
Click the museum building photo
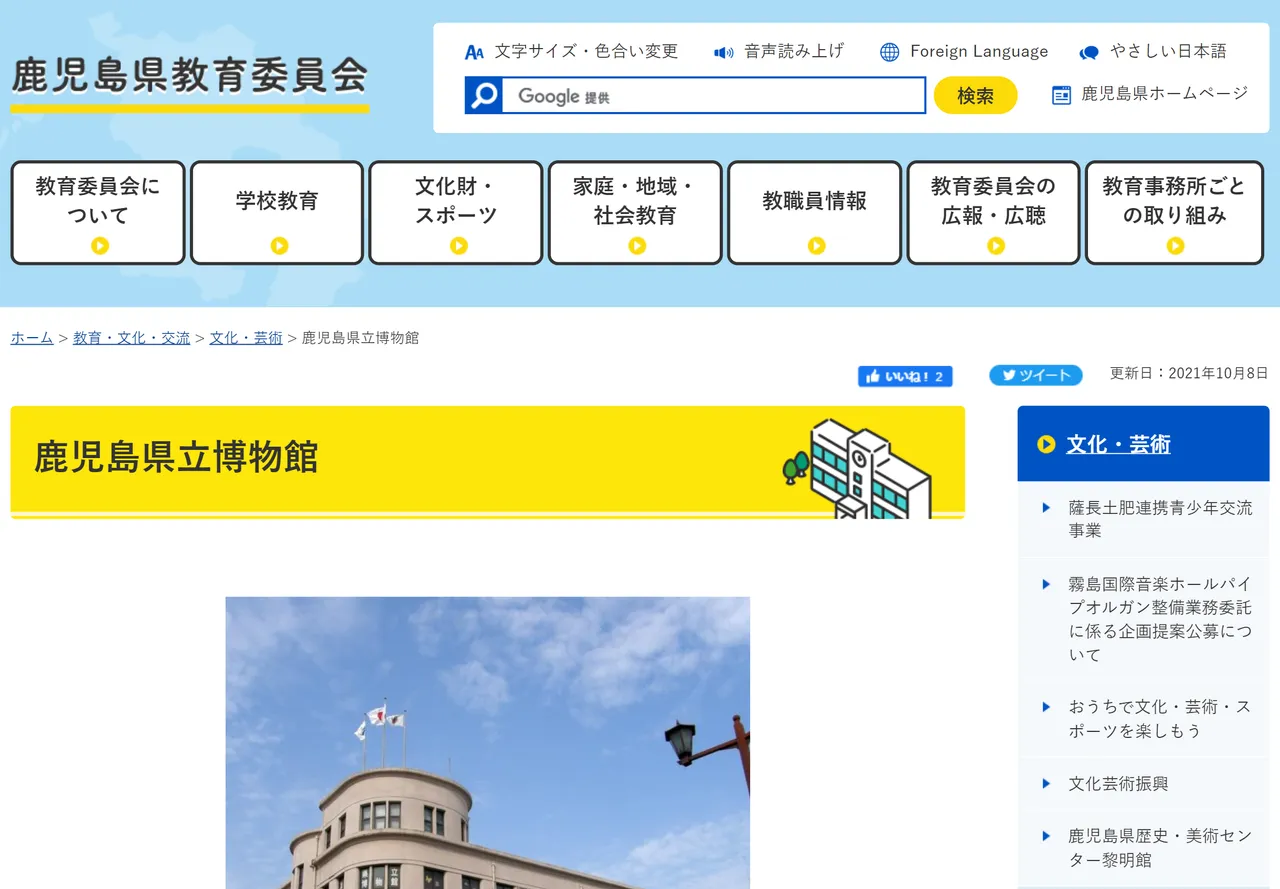coord(487,742)
